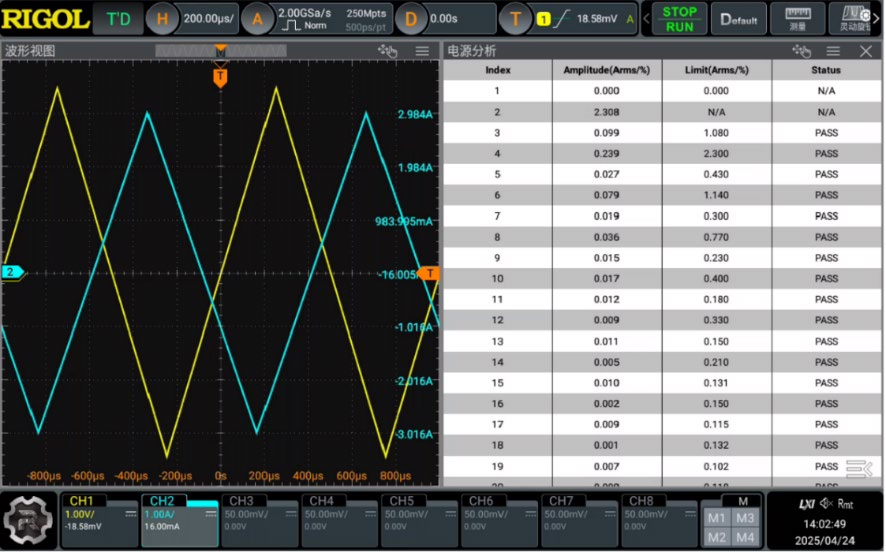Click the 2.308 amplitude cell in row 2
886x552 pixels.
pos(607,112)
